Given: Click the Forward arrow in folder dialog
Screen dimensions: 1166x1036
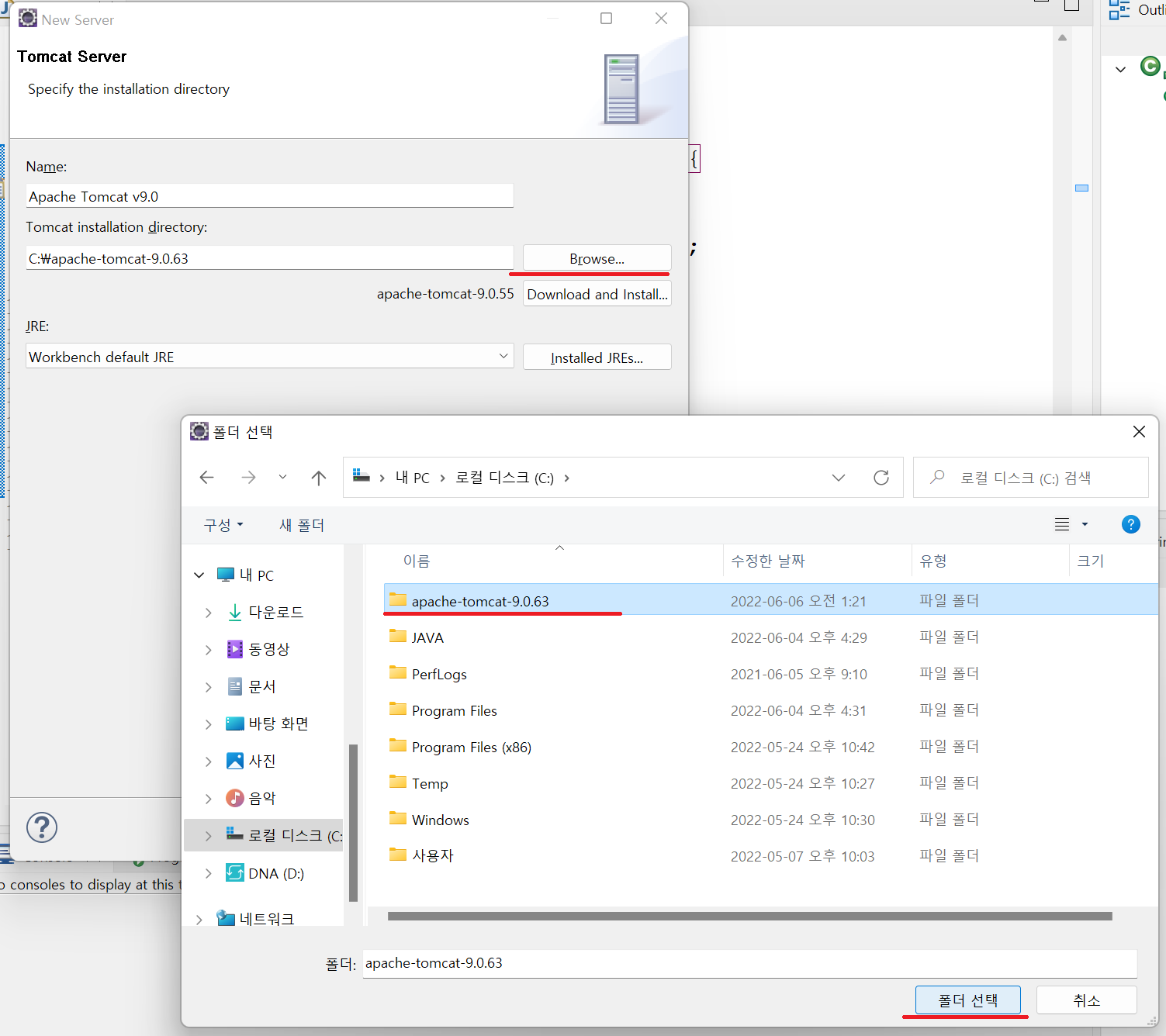Looking at the screenshot, I should click(x=248, y=478).
